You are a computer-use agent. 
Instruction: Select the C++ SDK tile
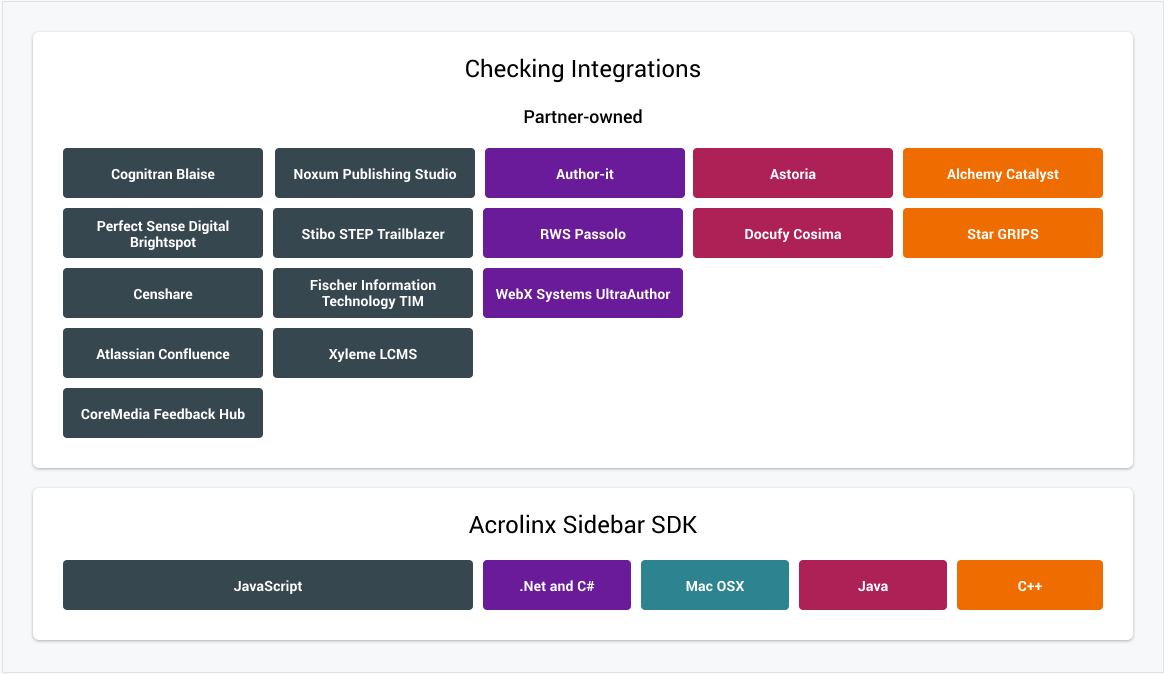(1030, 585)
